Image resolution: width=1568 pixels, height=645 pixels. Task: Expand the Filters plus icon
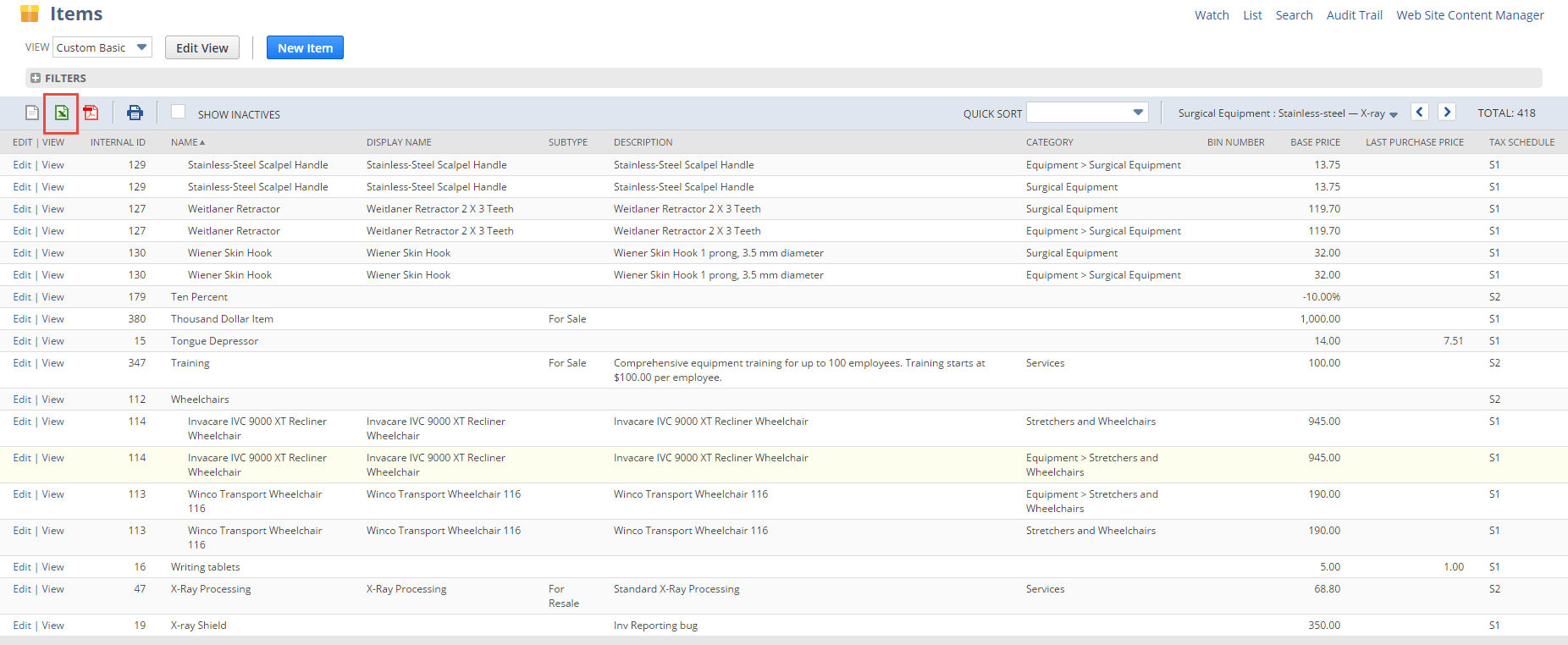point(36,78)
